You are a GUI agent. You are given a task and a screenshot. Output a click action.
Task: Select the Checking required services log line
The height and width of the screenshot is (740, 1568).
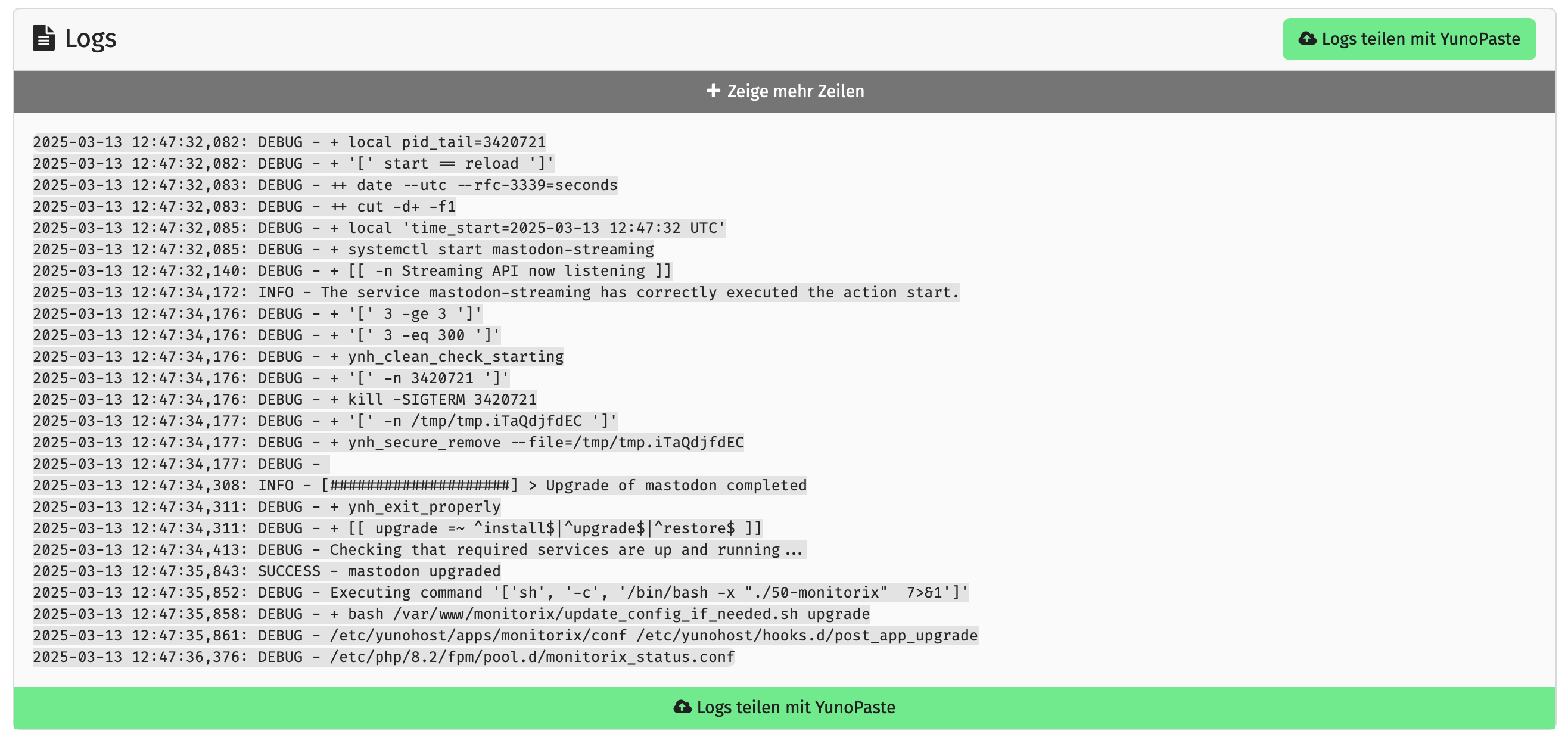tap(420, 549)
